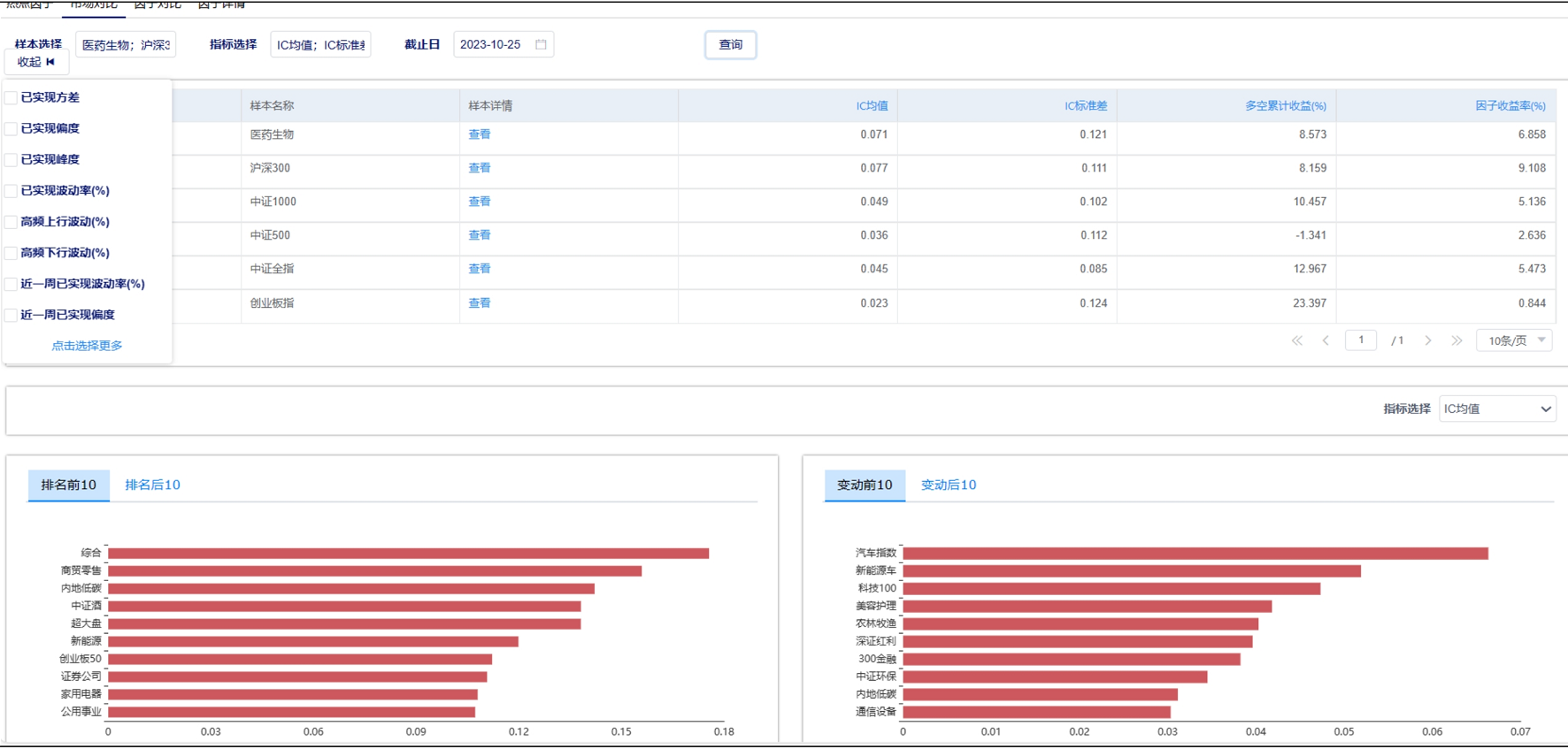Click the 公用事业 label in ranking chart
The height and width of the screenshot is (749, 1568).
coord(81,711)
